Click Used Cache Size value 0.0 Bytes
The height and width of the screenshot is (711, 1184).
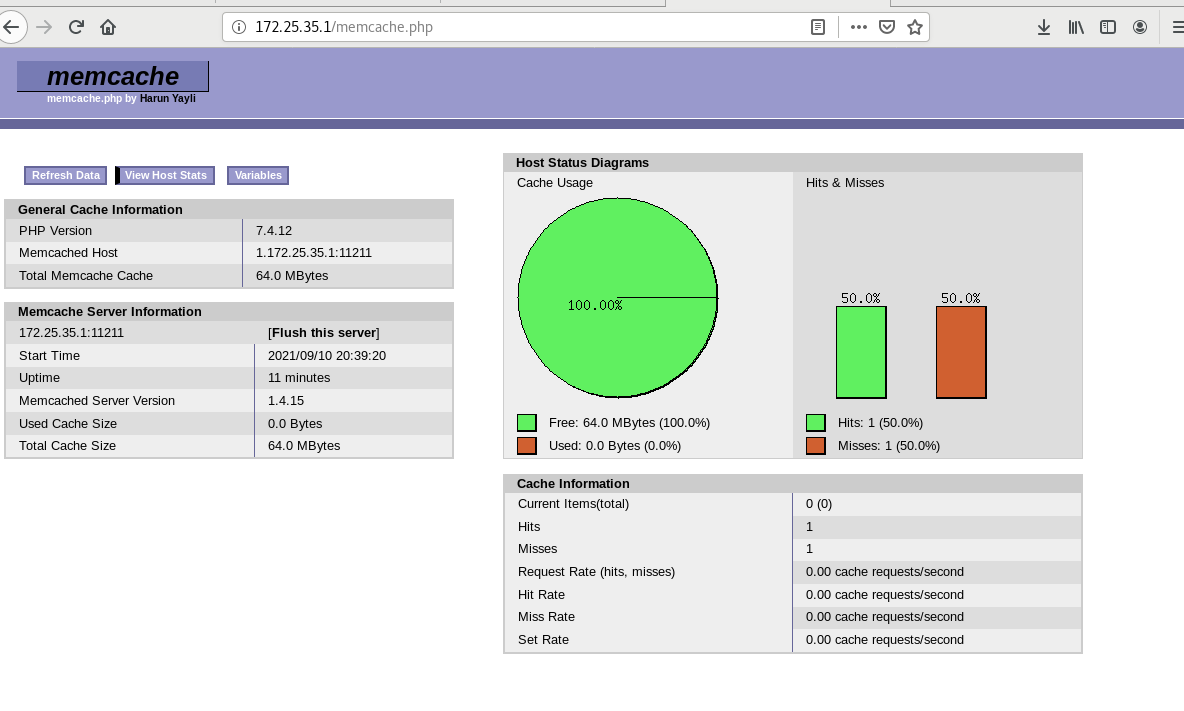[x=295, y=423]
